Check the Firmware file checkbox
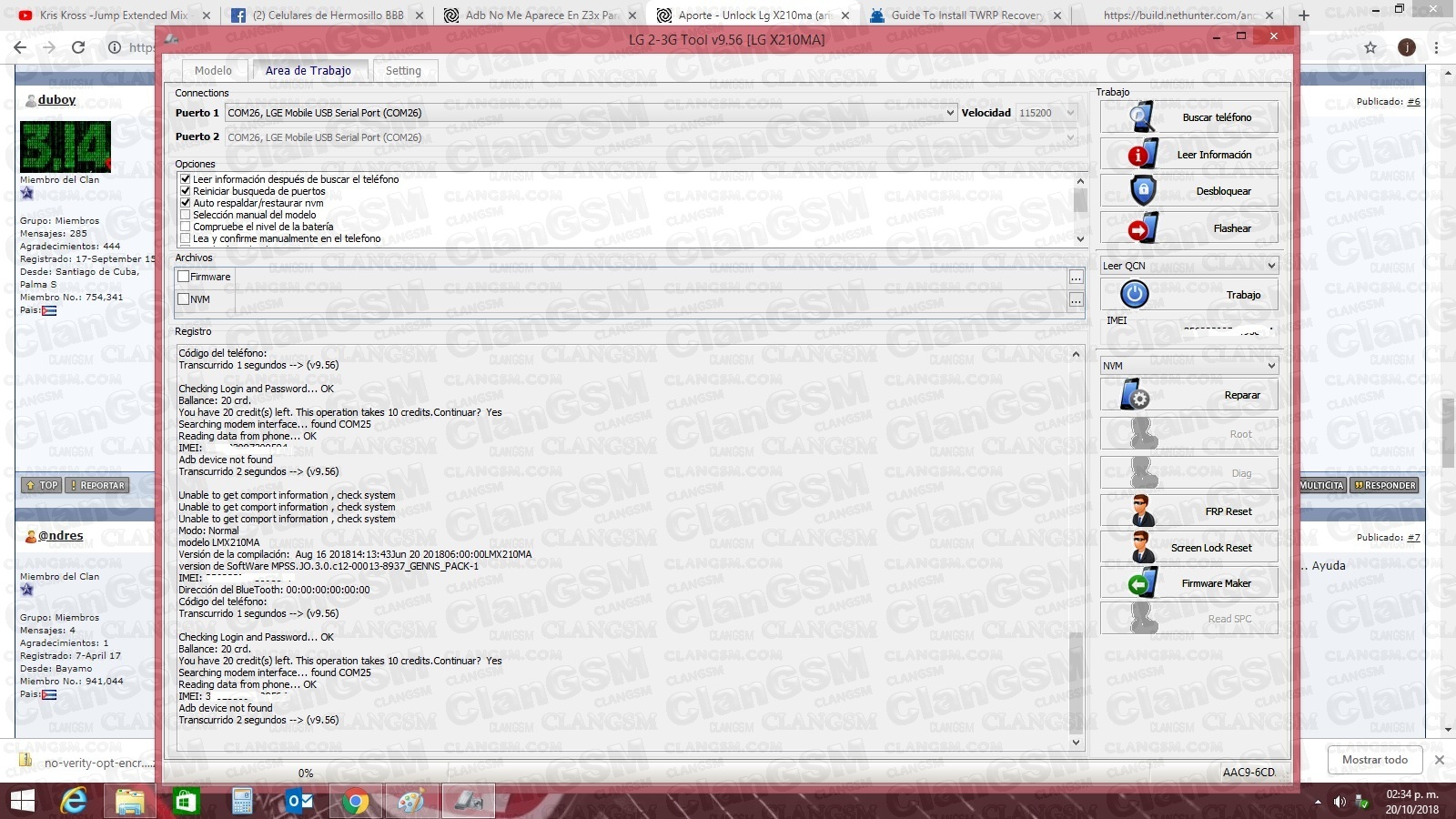1456x819 pixels. (x=184, y=277)
